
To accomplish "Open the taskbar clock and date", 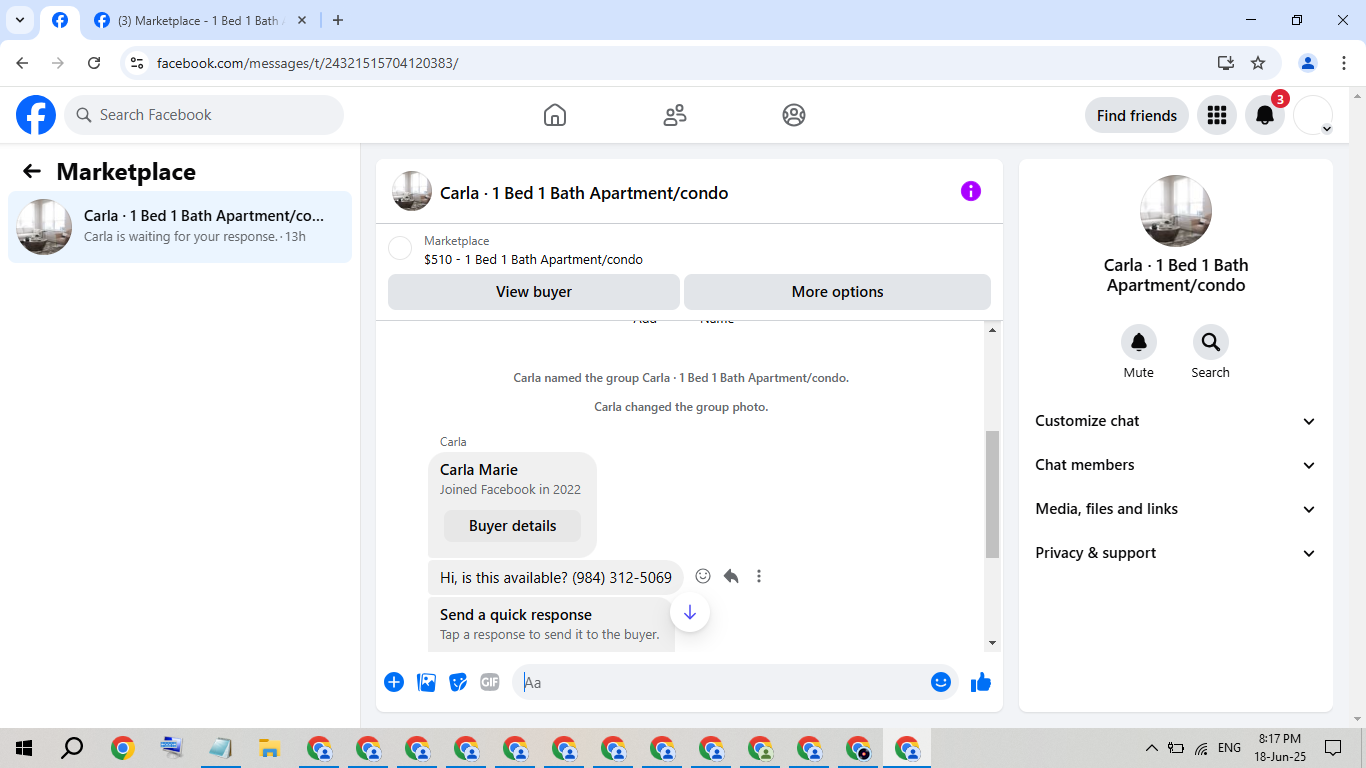I will click(x=1279, y=748).
